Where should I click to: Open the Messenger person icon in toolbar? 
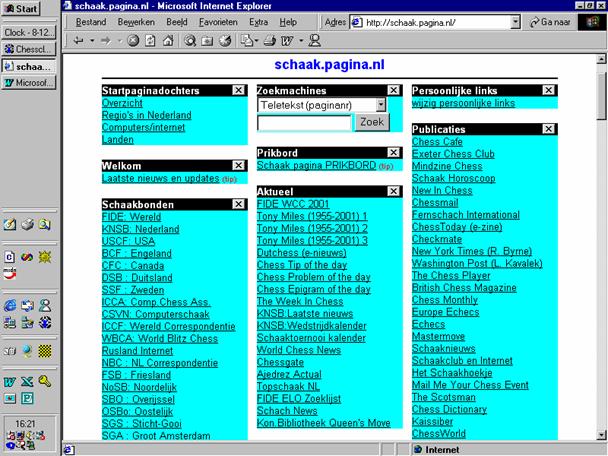pos(314,41)
